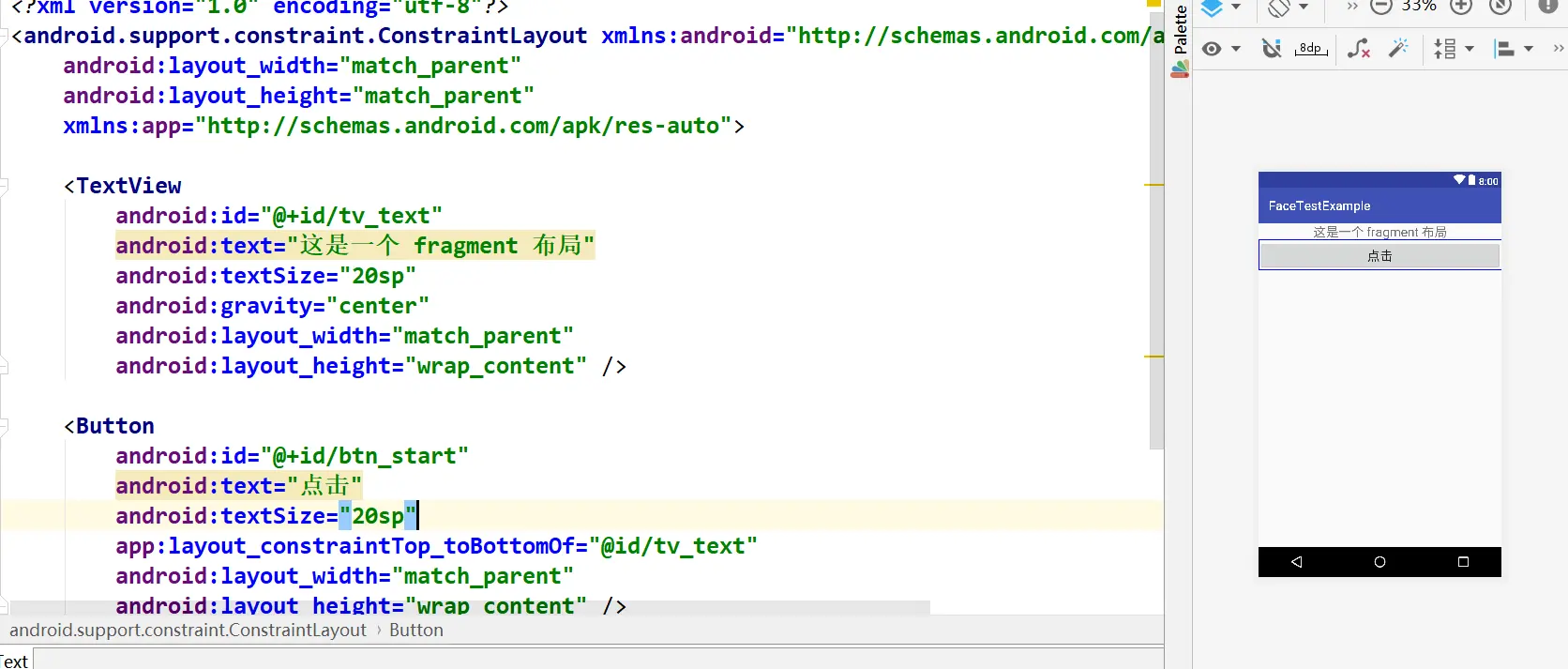1568x669 pixels.
Task: Click the ConstraintLayout breadcrumb
Action: pyautogui.click(x=188, y=631)
